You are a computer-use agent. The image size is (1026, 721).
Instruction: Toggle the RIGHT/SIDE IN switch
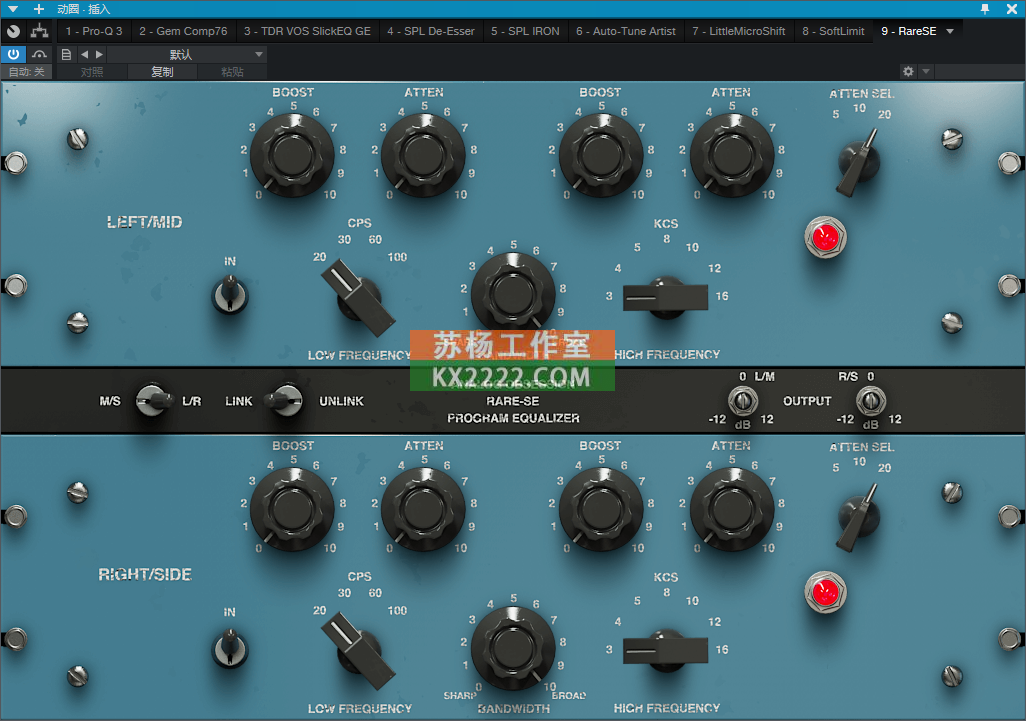point(230,648)
